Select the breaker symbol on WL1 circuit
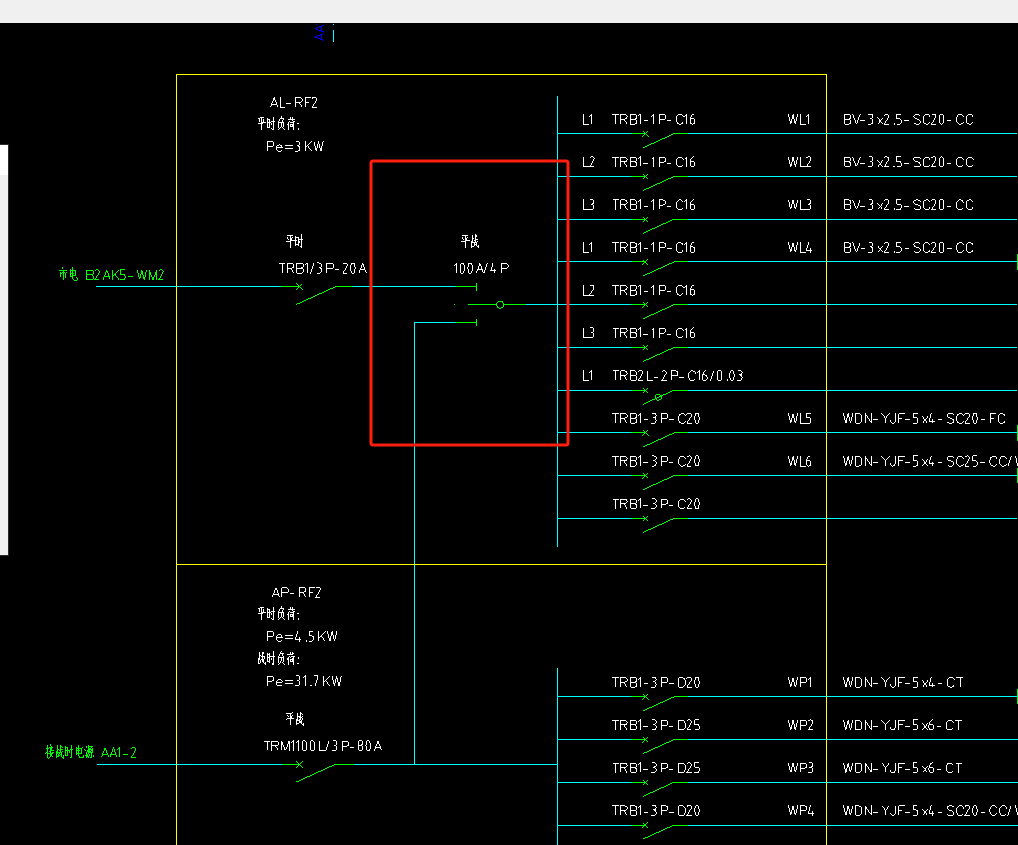This screenshot has height=845, width=1018. pyautogui.click(x=658, y=139)
